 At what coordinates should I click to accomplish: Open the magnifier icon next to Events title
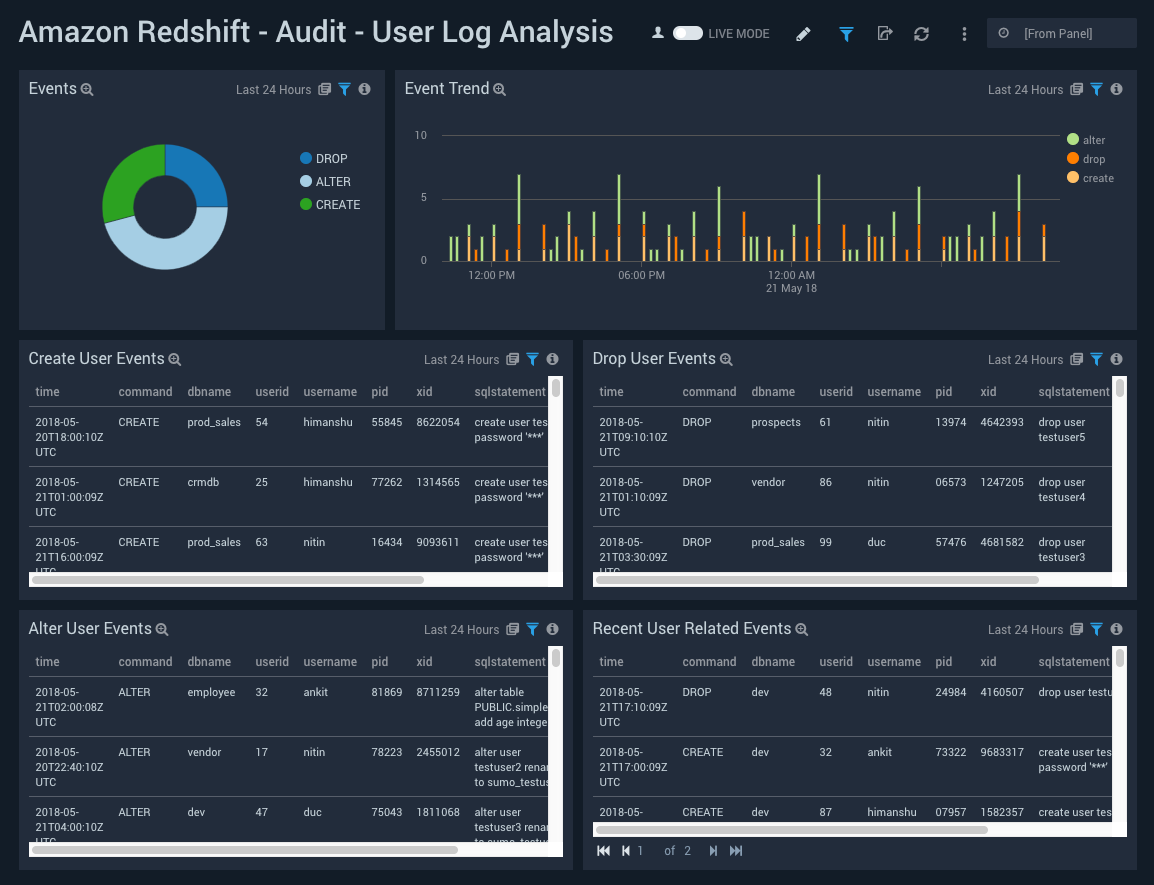[88, 89]
